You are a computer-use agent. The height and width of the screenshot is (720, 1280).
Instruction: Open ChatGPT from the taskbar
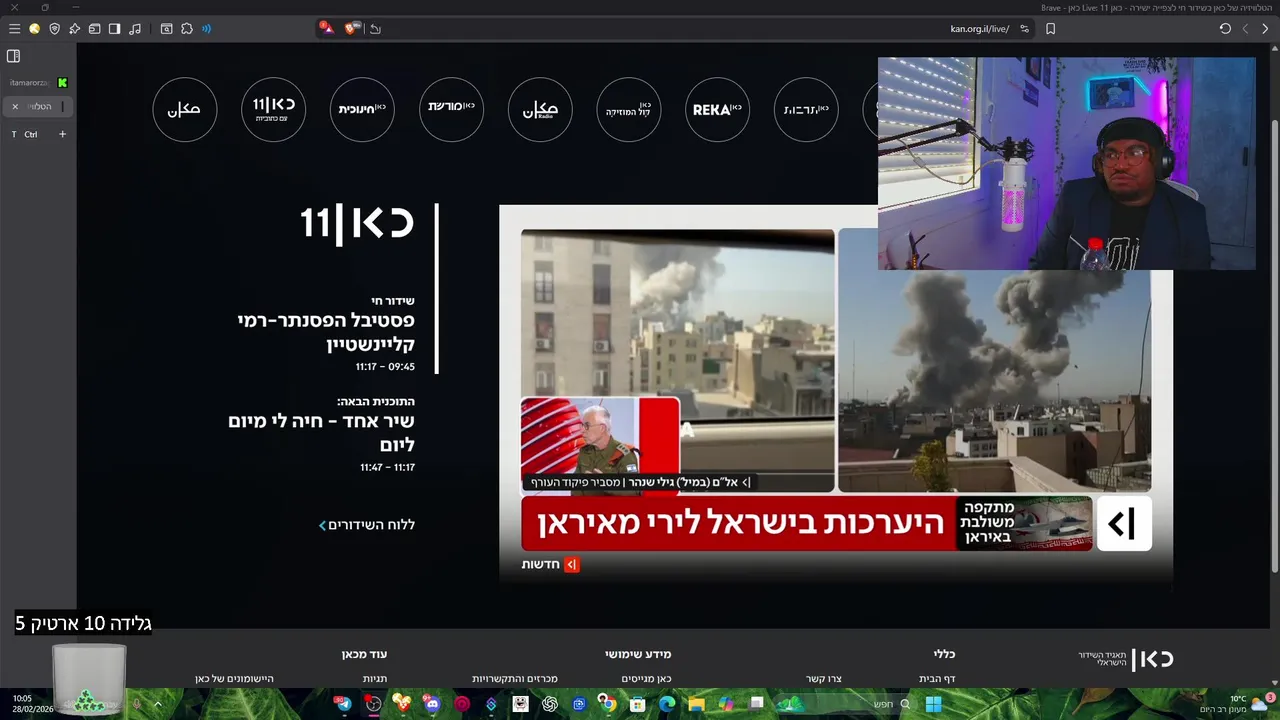(x=549, y=704)
